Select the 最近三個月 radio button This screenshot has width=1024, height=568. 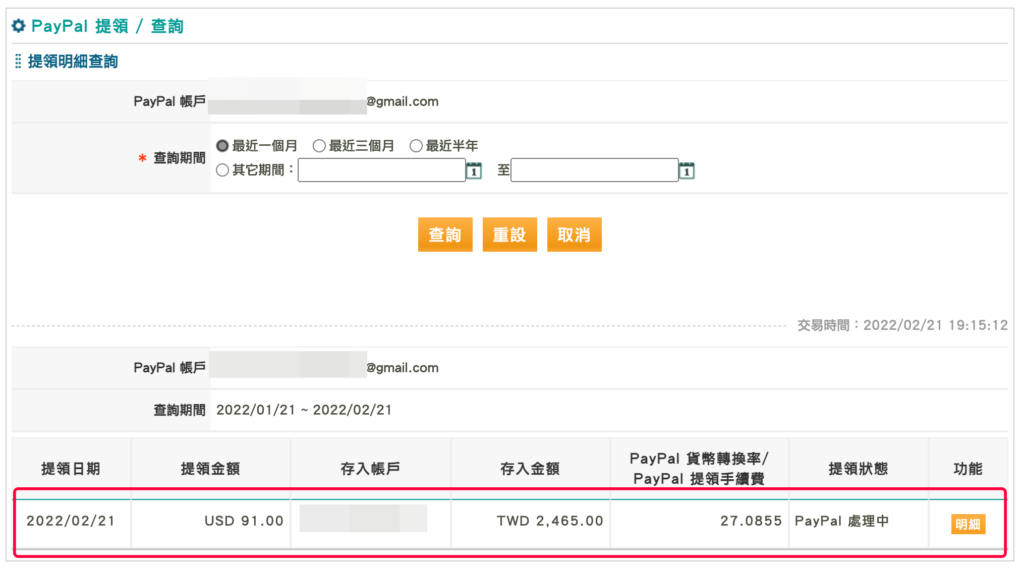pos(319,146)
